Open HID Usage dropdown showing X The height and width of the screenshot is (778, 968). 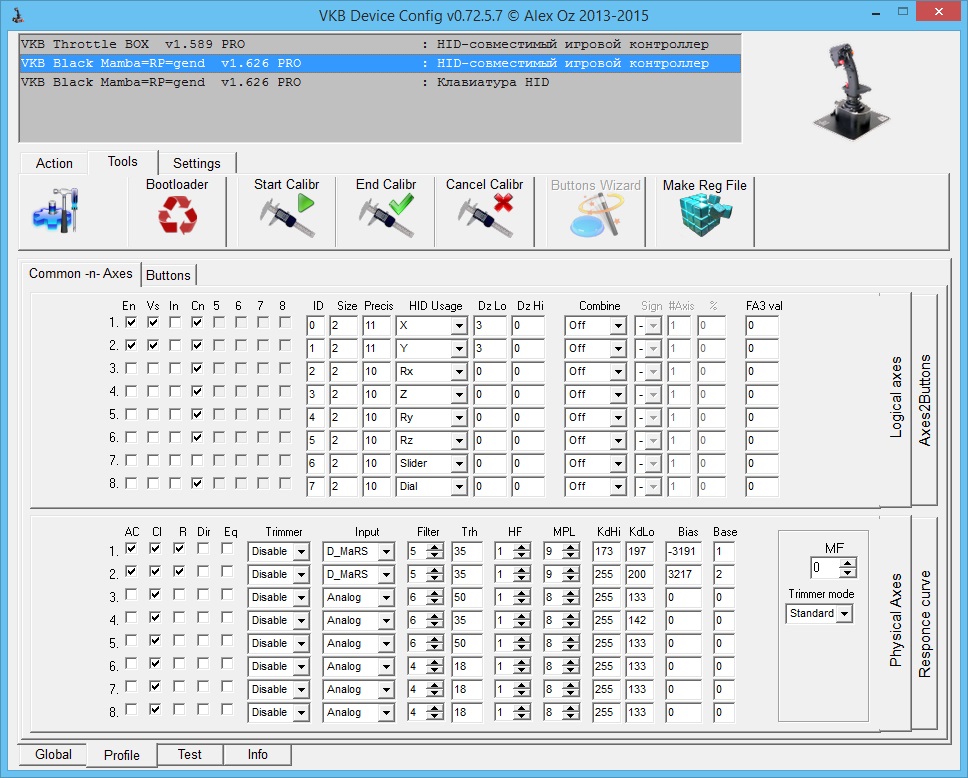pyautogui.click(x=459, y=325)
